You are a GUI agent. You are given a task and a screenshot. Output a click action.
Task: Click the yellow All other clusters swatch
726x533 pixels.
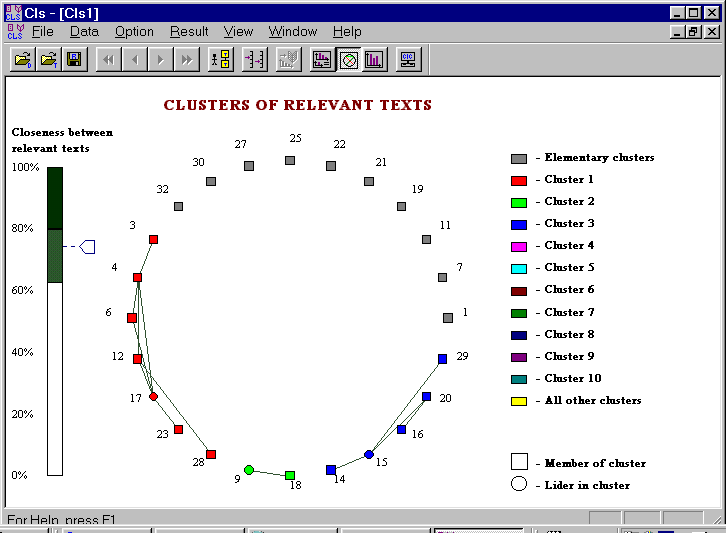click(x=519, y=401)
